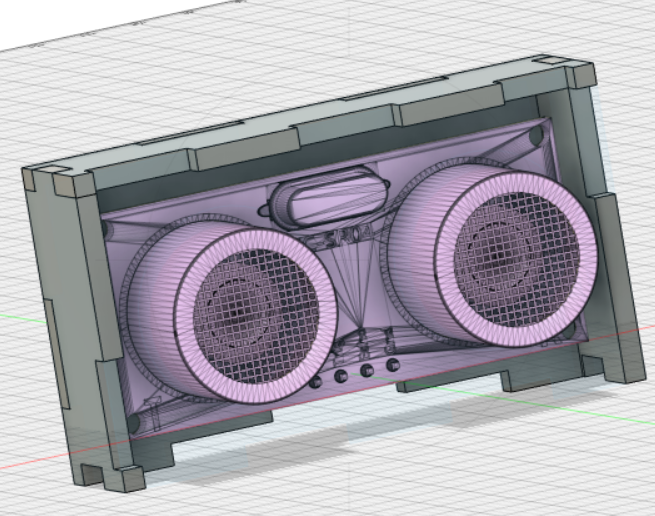Select the bottom-left mounting hole of sensor board

(133, 424)
